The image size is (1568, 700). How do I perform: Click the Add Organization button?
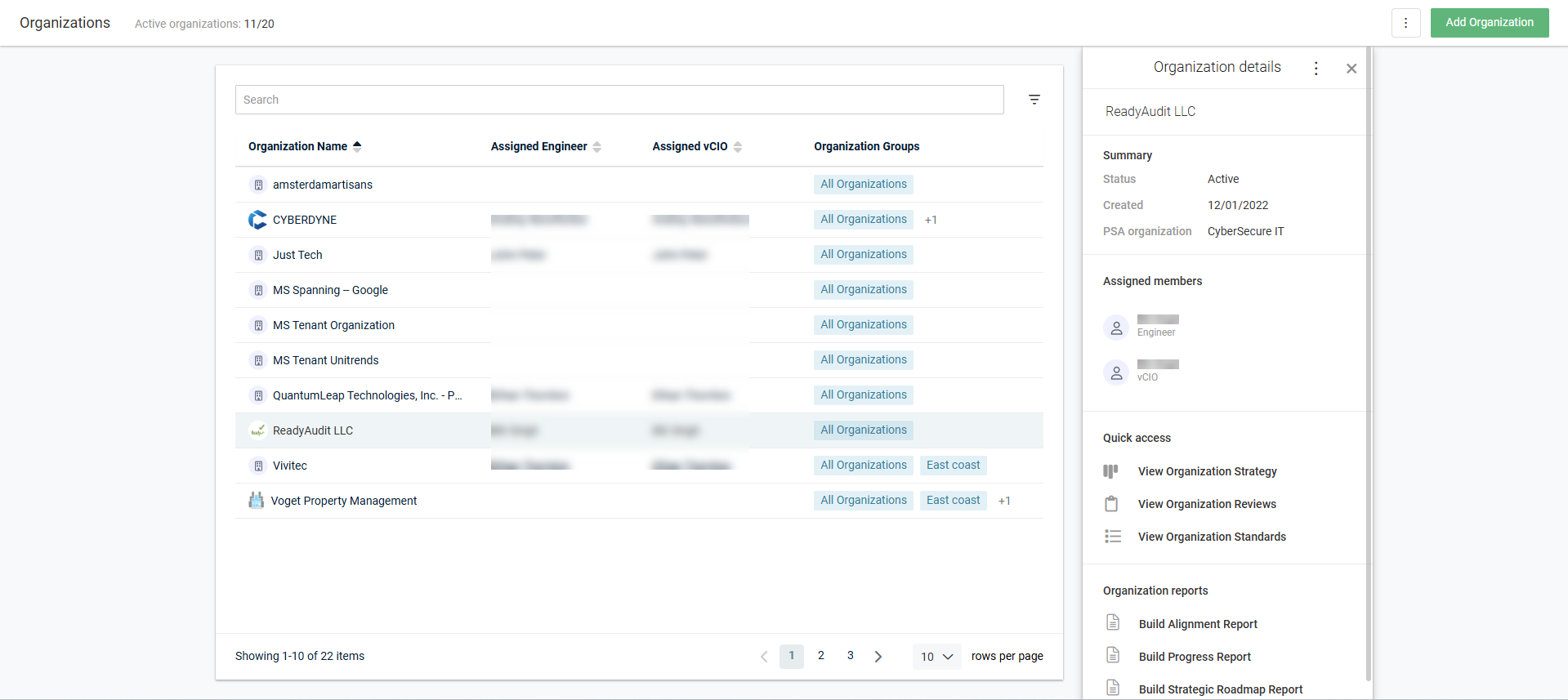click(1489, 23)
